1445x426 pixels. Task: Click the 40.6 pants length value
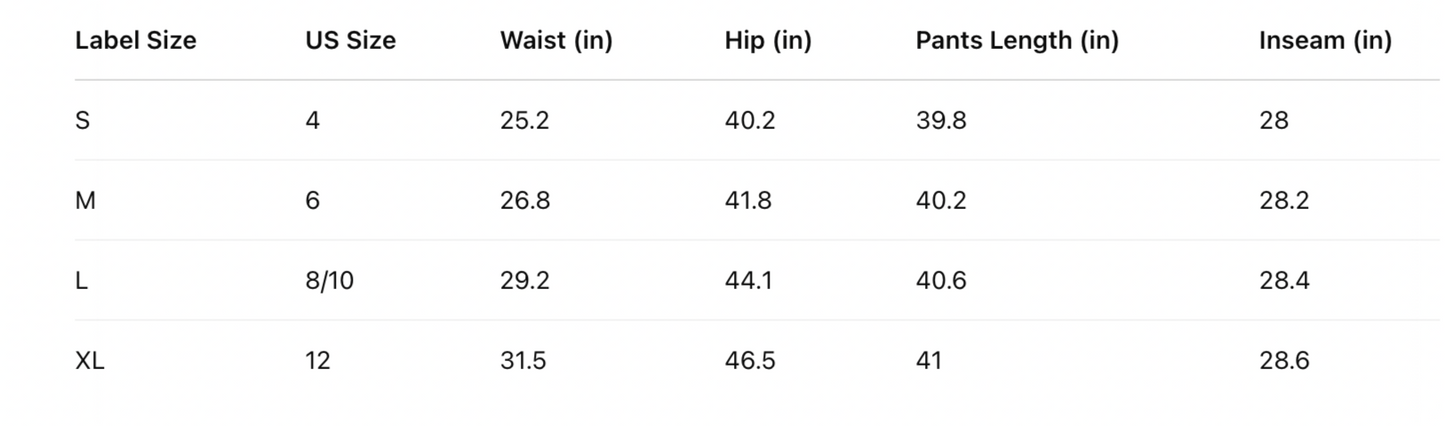click(941, 281)
